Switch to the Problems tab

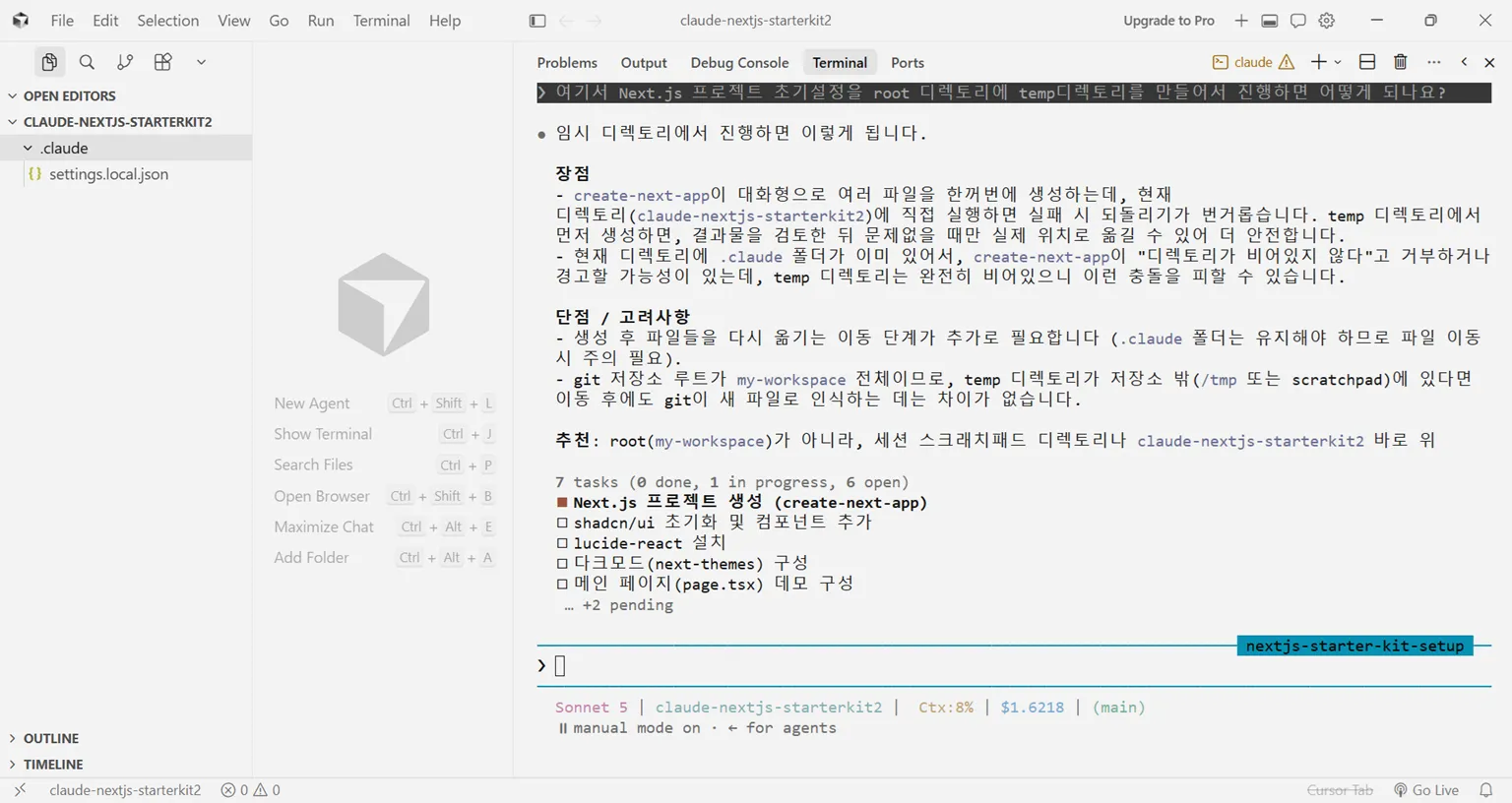click(x=567, y=62)
